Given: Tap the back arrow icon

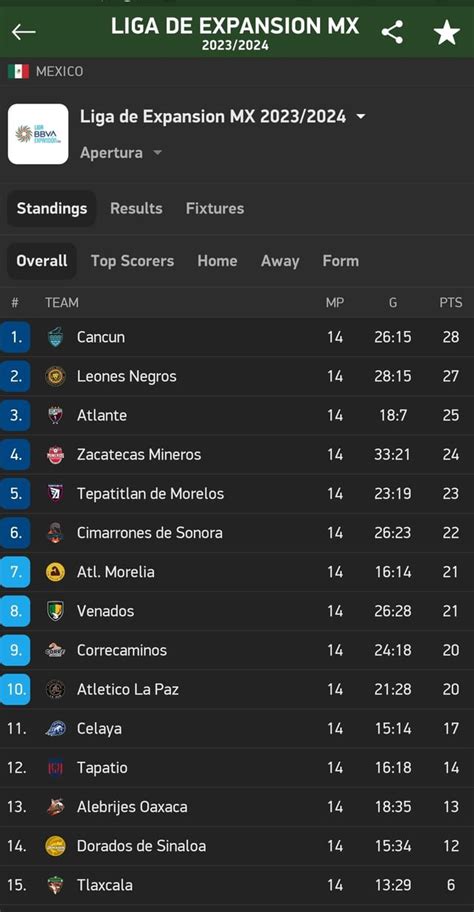Looking at the screenshot, I should [24, 32].
